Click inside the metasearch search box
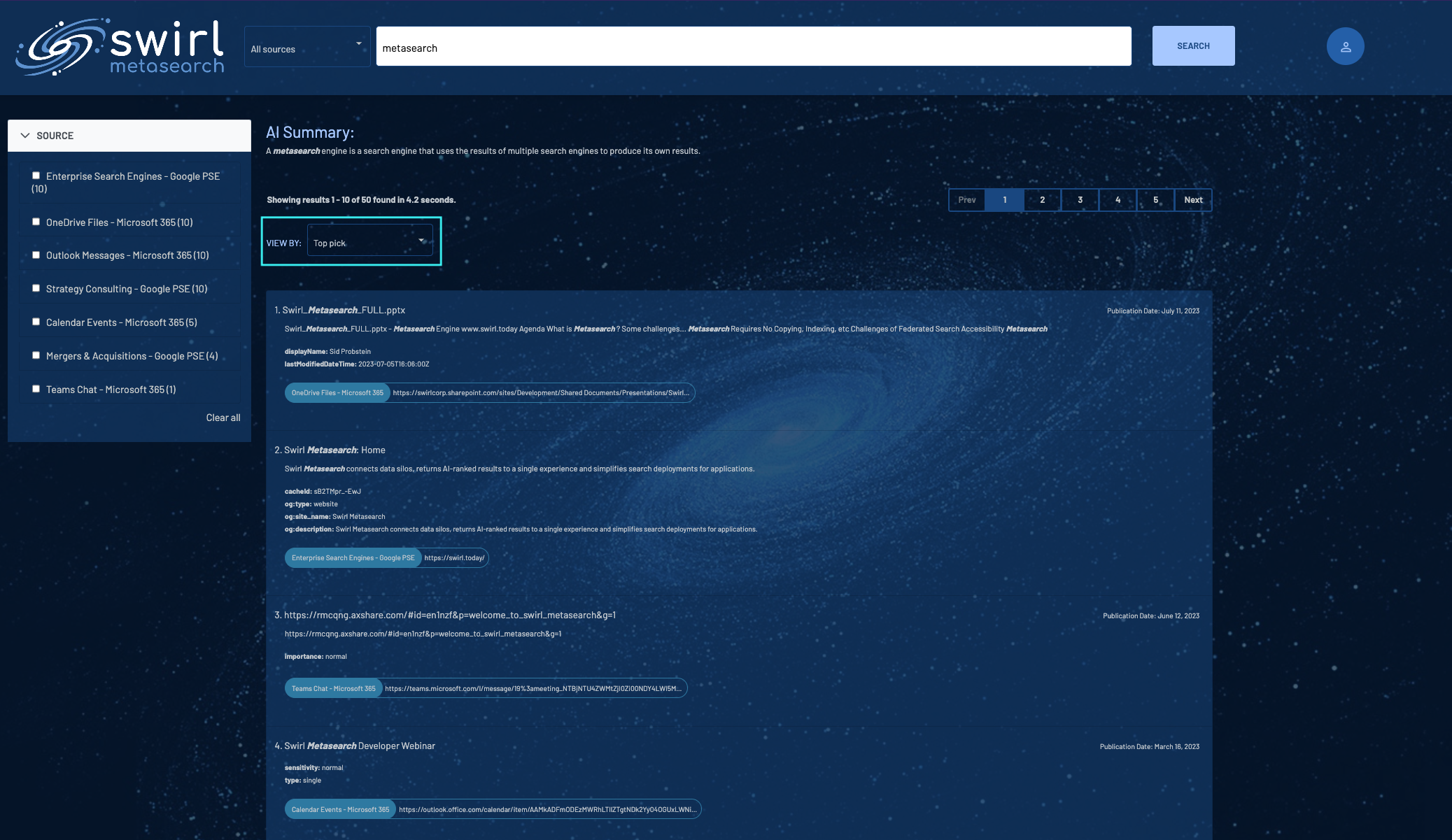The image size is (1452, 840). coord(752,46)
